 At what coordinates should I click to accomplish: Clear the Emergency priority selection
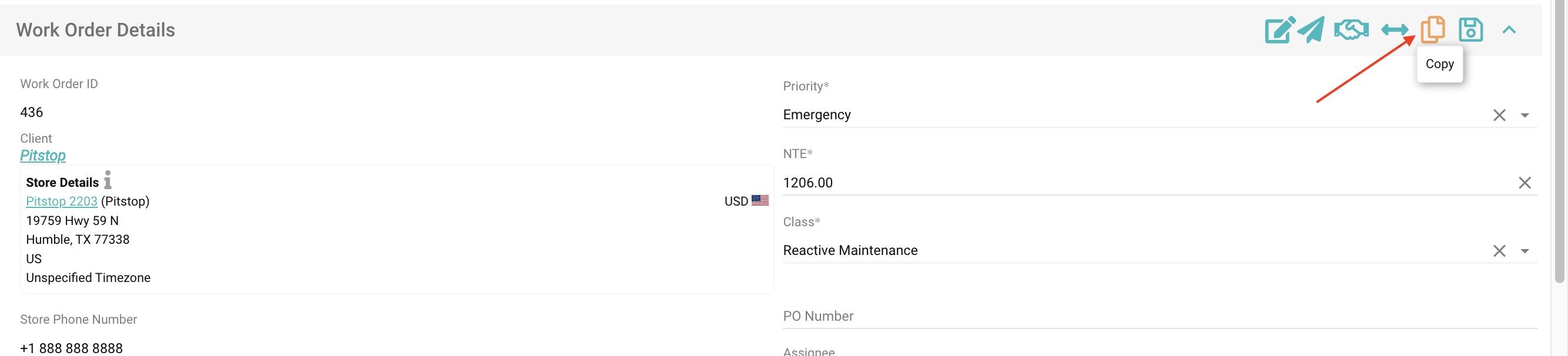click(1499, 115)
